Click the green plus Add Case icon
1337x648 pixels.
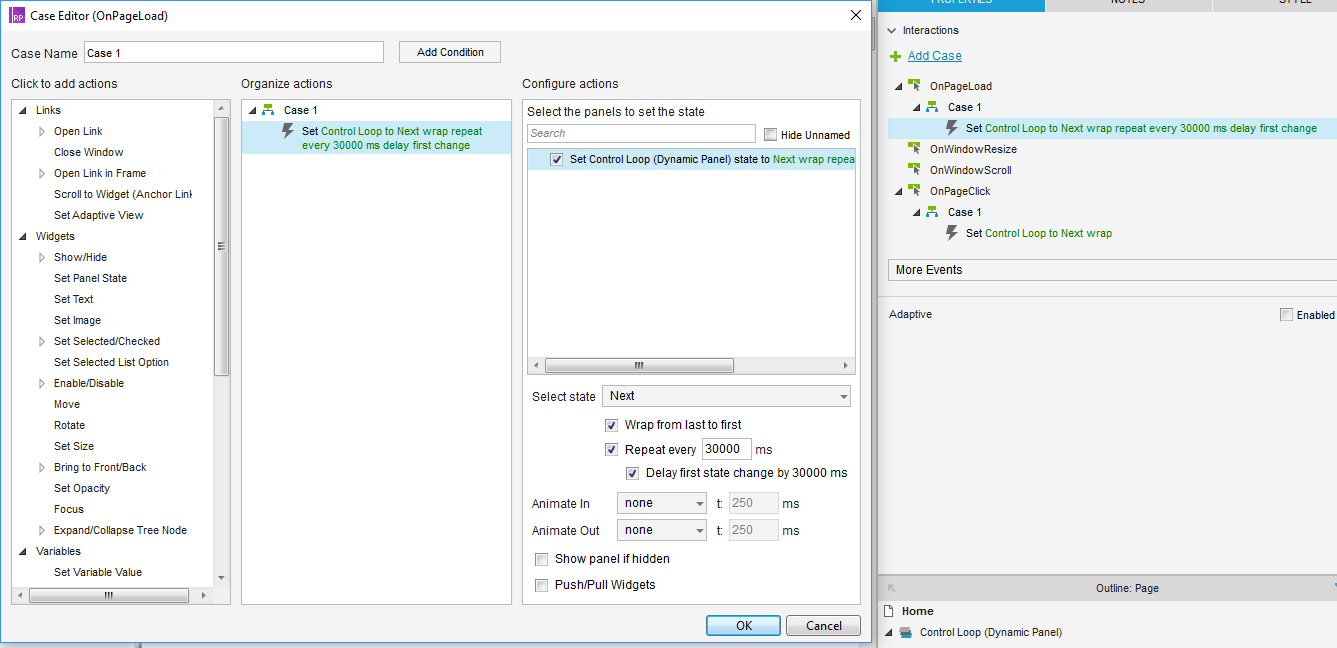point(895,56)
